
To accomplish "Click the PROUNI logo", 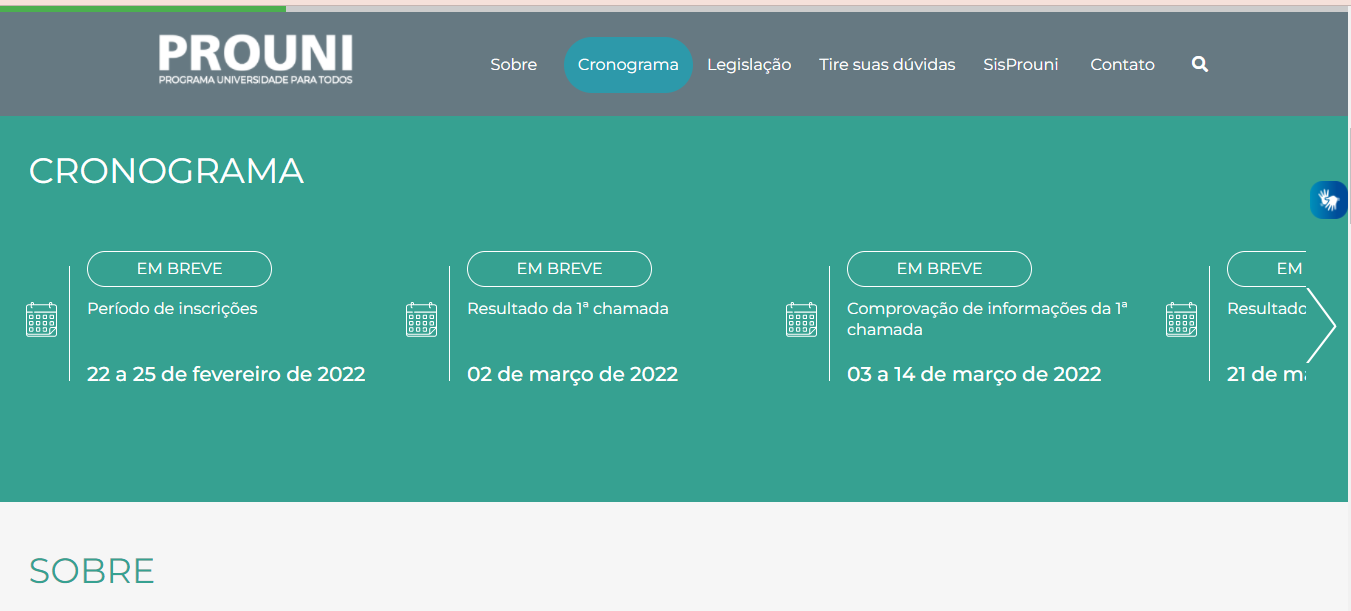I will 255,59.
